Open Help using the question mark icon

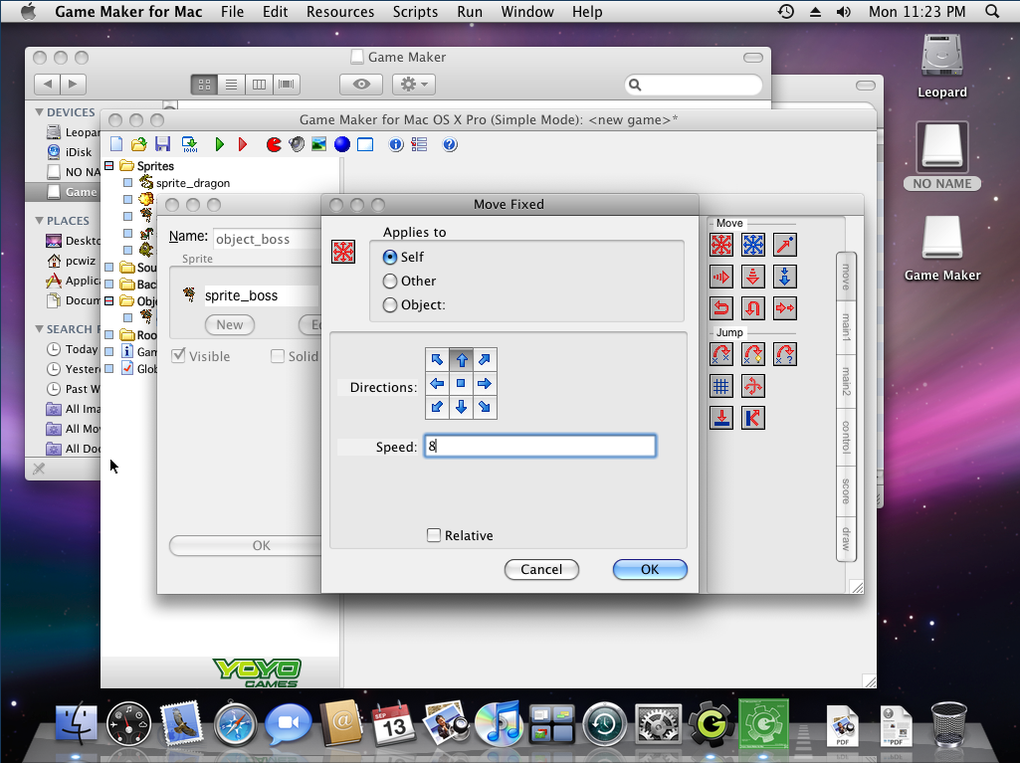coord(450,144)
